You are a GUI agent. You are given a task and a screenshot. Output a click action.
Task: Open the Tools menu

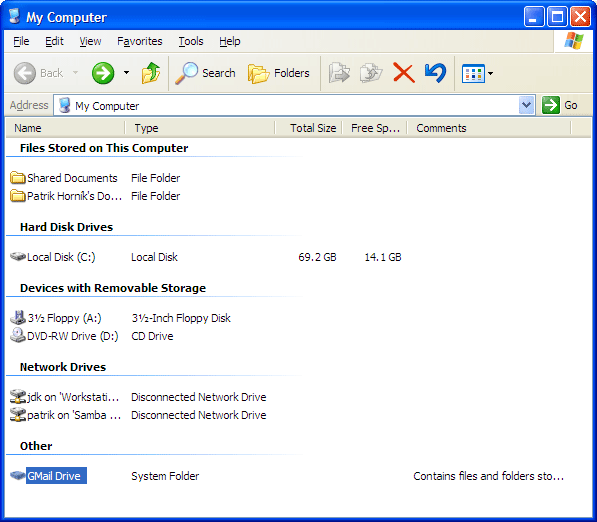(x=191, y=41)
